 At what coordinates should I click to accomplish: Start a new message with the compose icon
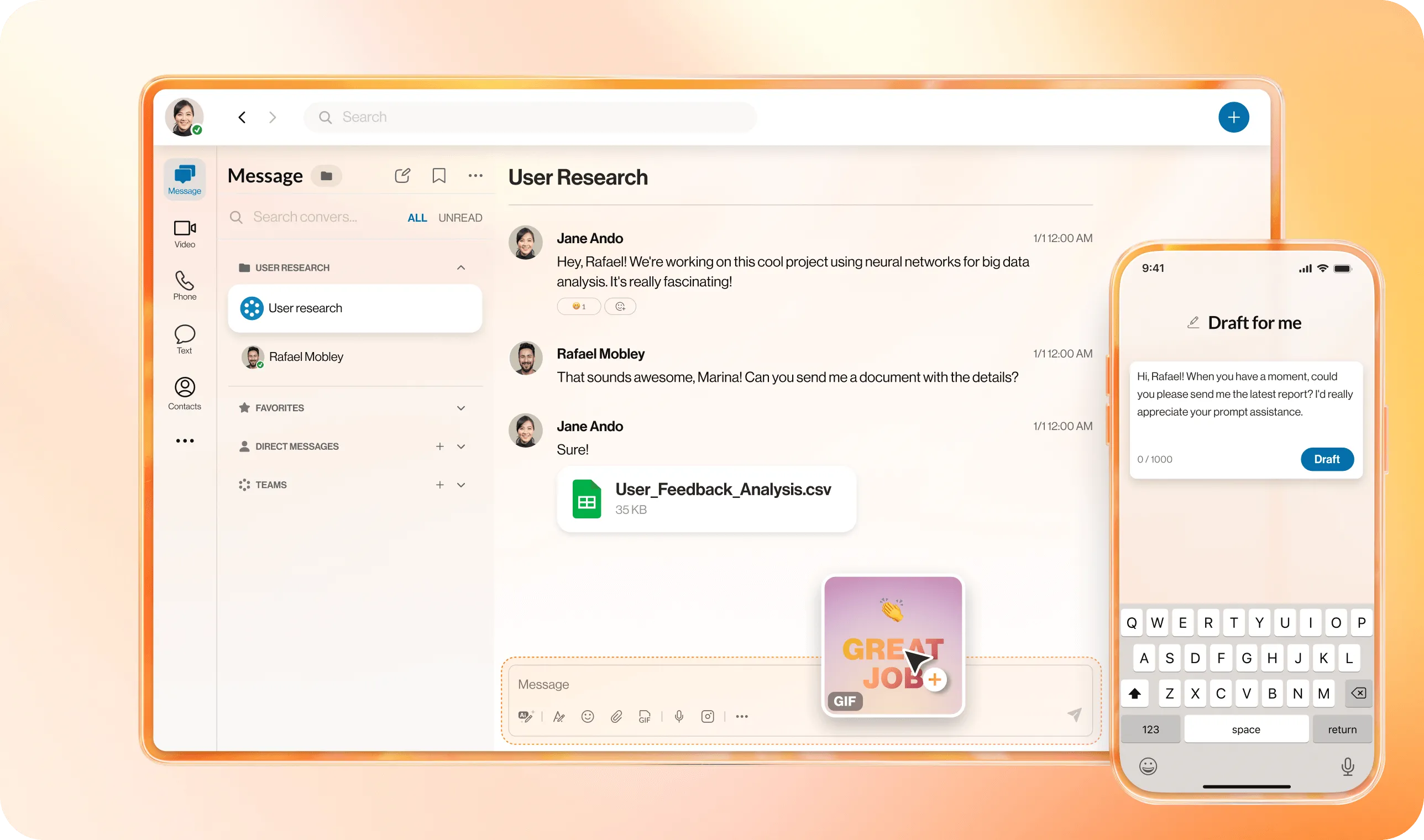point(402,176)
